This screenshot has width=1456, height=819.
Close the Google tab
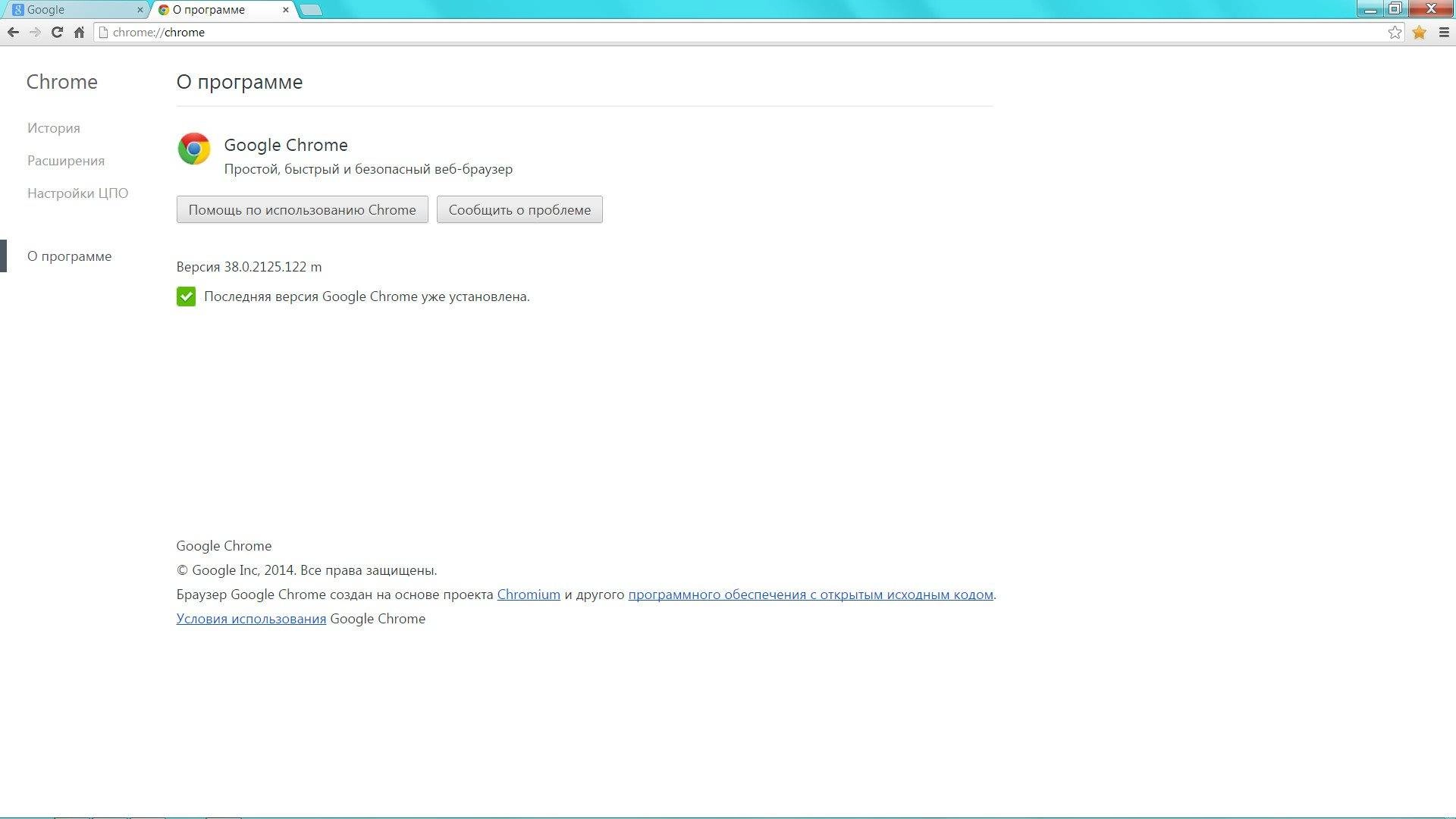140,10
